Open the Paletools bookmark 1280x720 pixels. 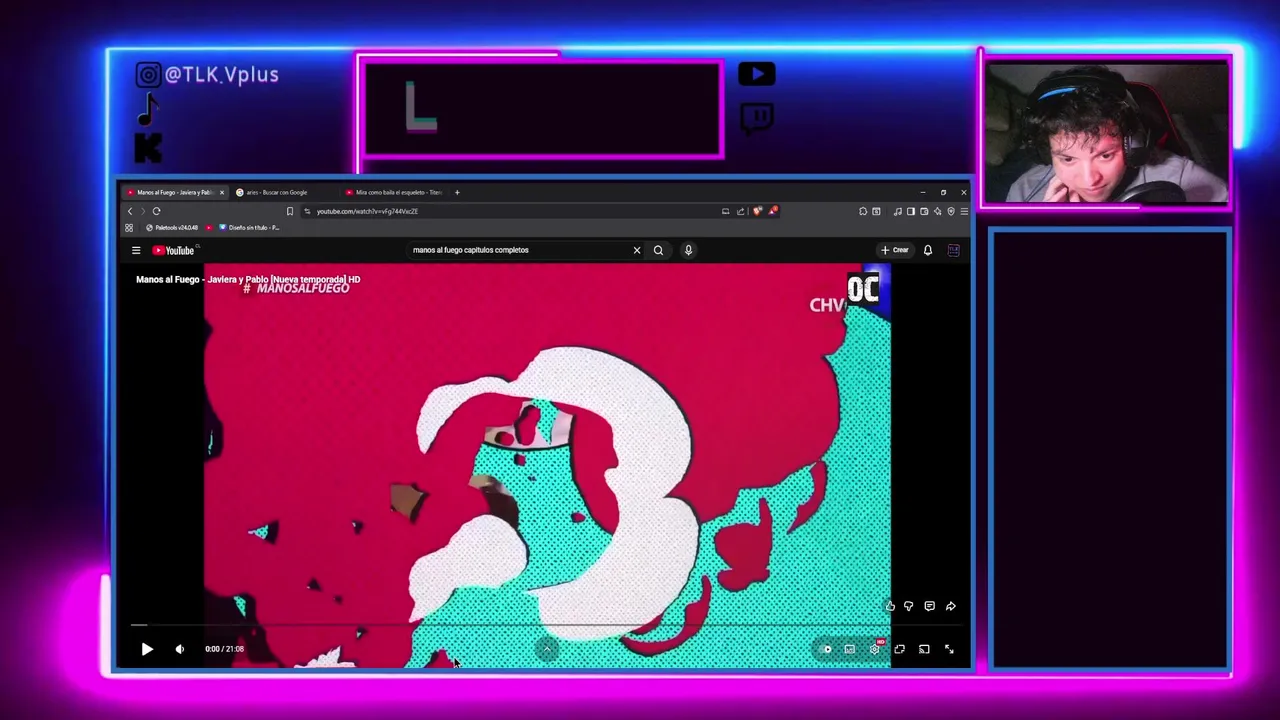click(172, 228)
